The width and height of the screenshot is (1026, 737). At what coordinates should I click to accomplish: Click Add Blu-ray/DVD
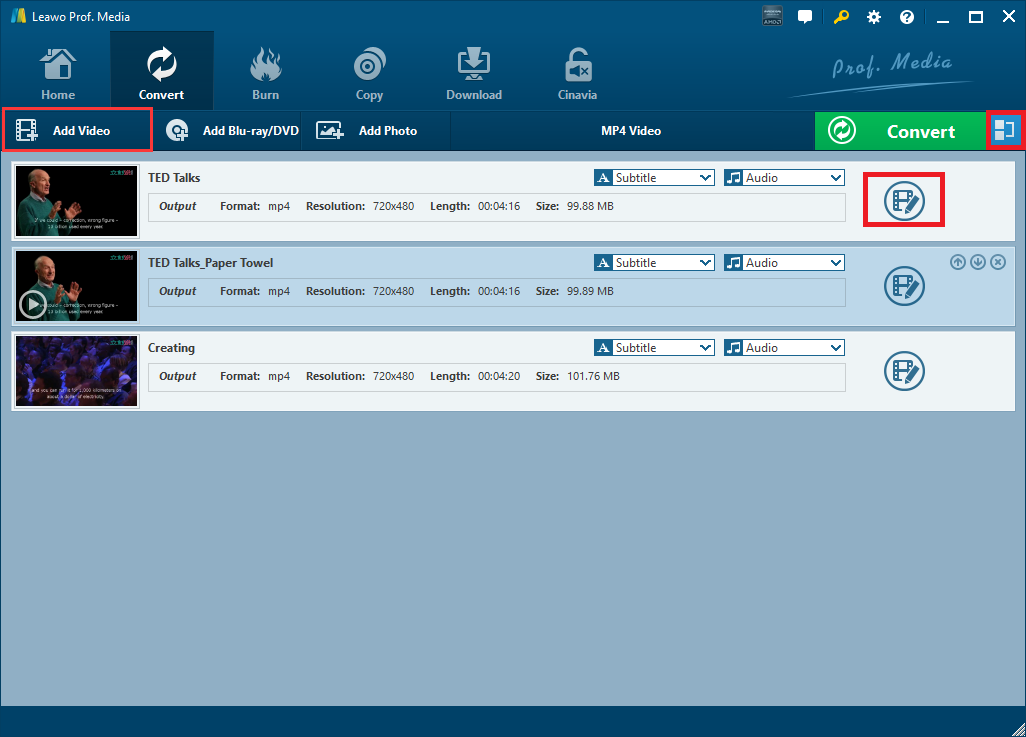(232, 131)
